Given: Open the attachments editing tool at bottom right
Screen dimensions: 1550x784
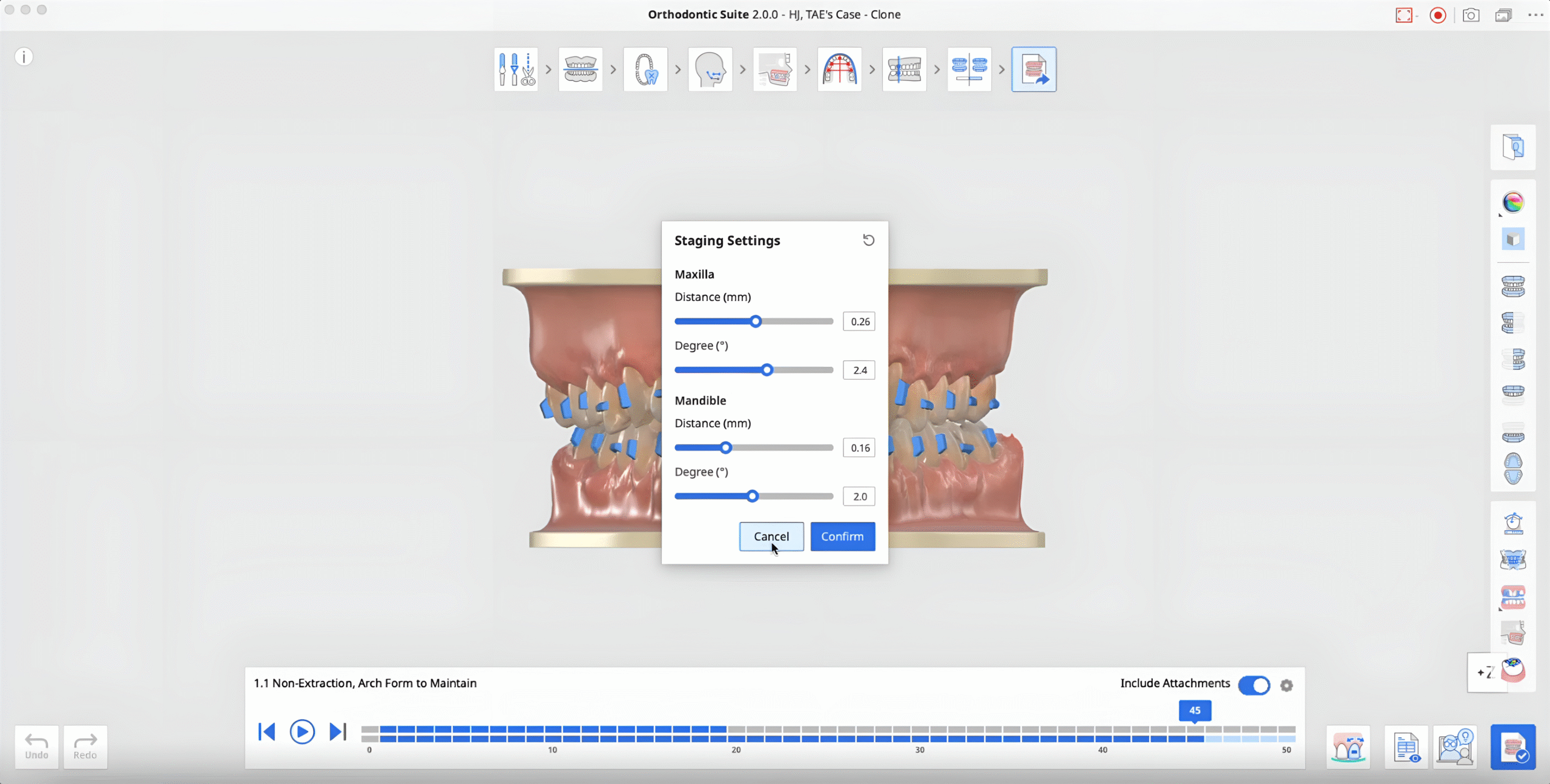Looking at the screenshot, I should [x=1348, y=748].
